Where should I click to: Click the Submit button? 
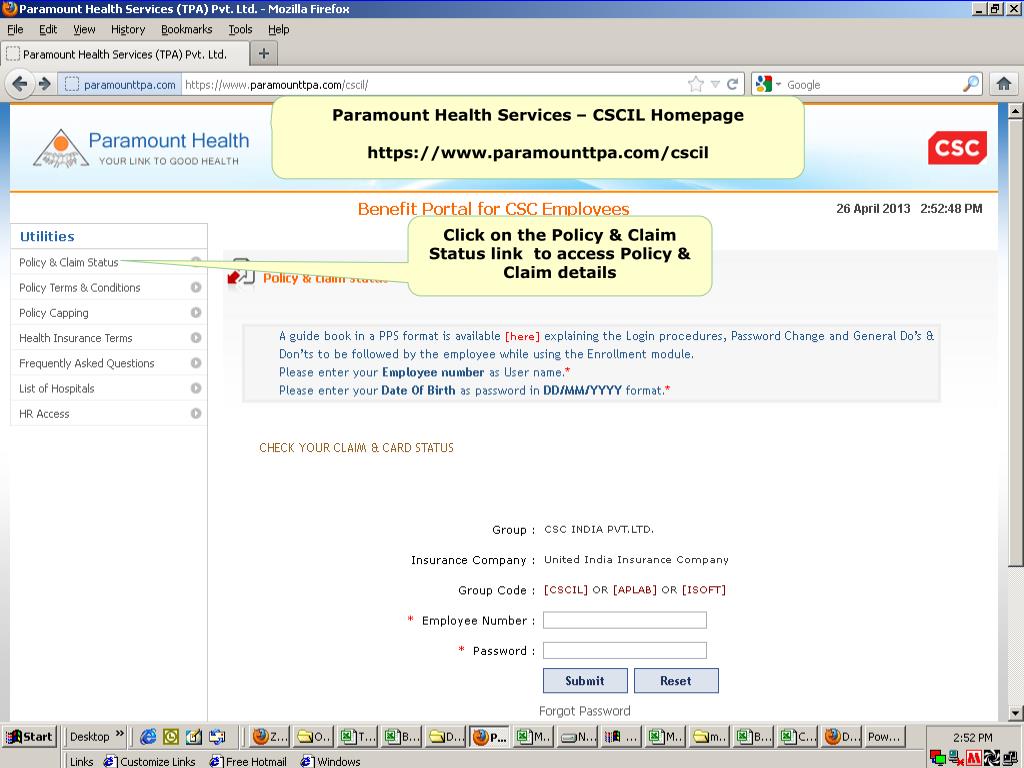pos(585,680)
